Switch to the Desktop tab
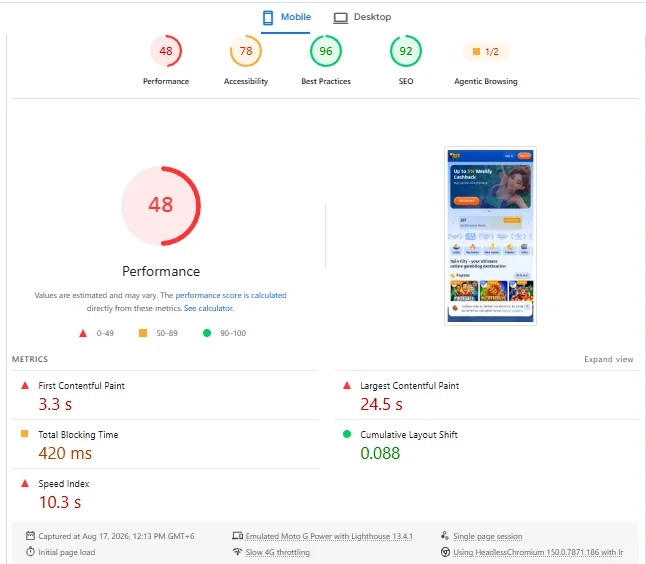The height and width of the screenshot is (564, 646). pos(362,17)
